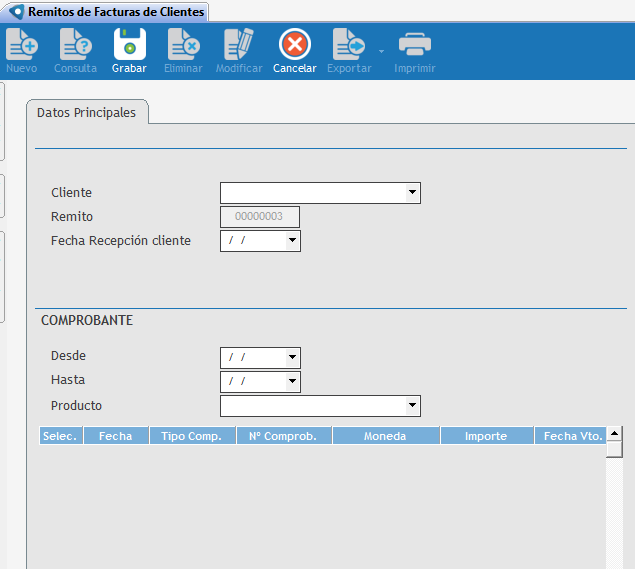Sort by the Importe column header
The image size is (635, 569).
[x=486, y=436]
